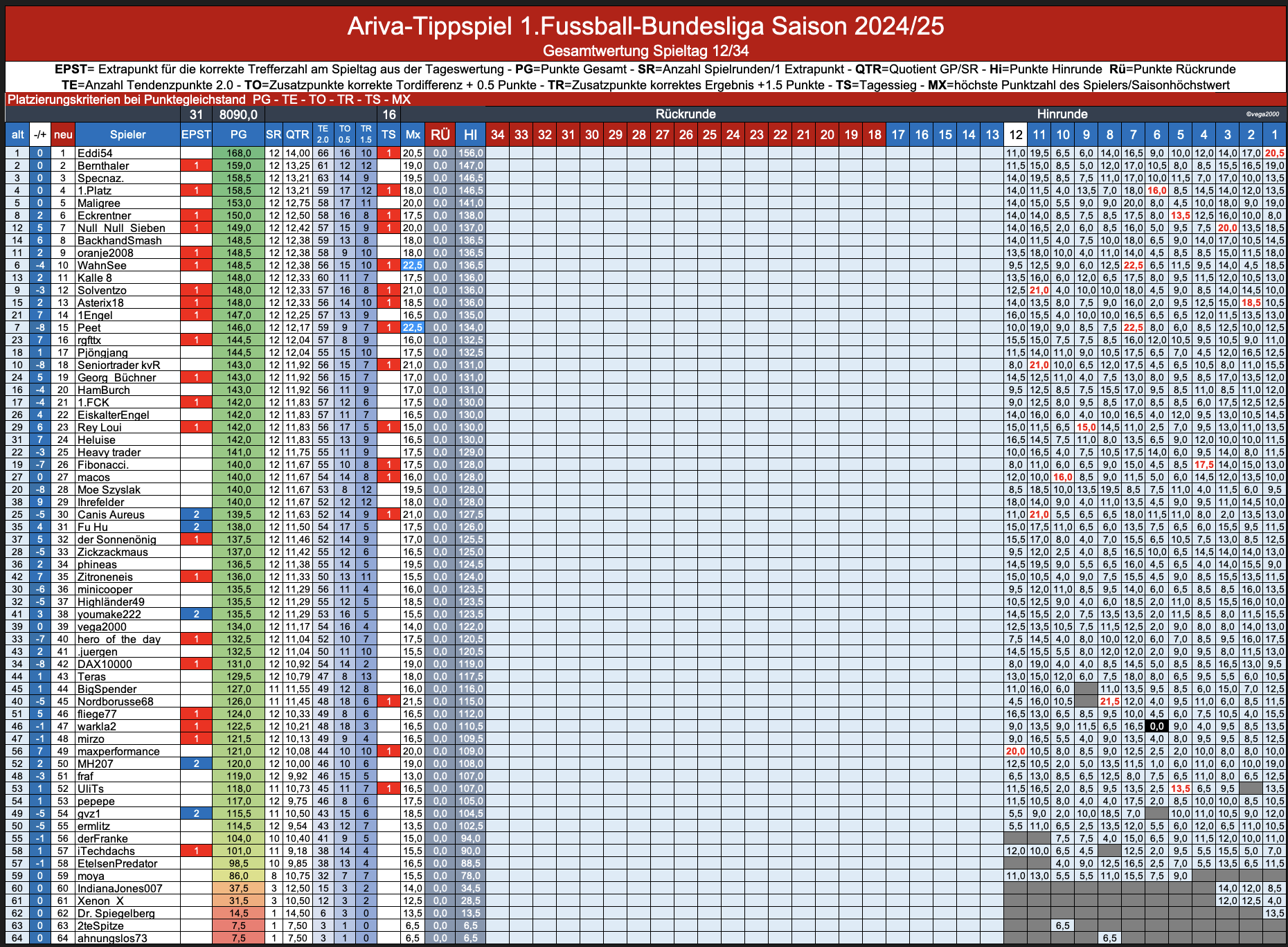Select player name der Sonnenönig
This screenshot has height=947, width=1288.
[116, 539]
